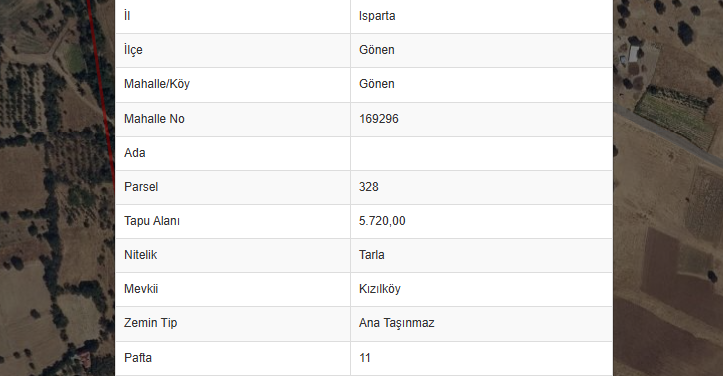This screenshot has height=376, width=723.
Task: Select the Ana Taşınmaz value
Action: tap(397, 323)
